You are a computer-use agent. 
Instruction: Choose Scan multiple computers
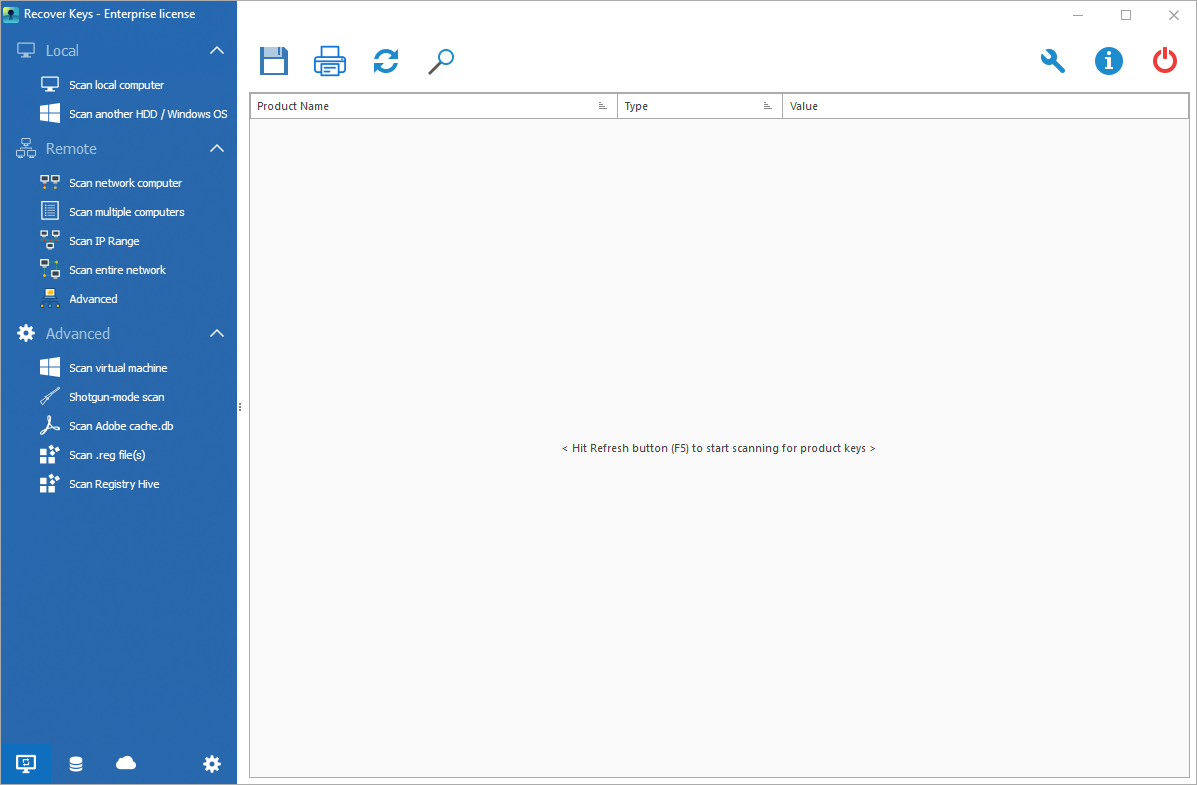[x=127, y=212]
